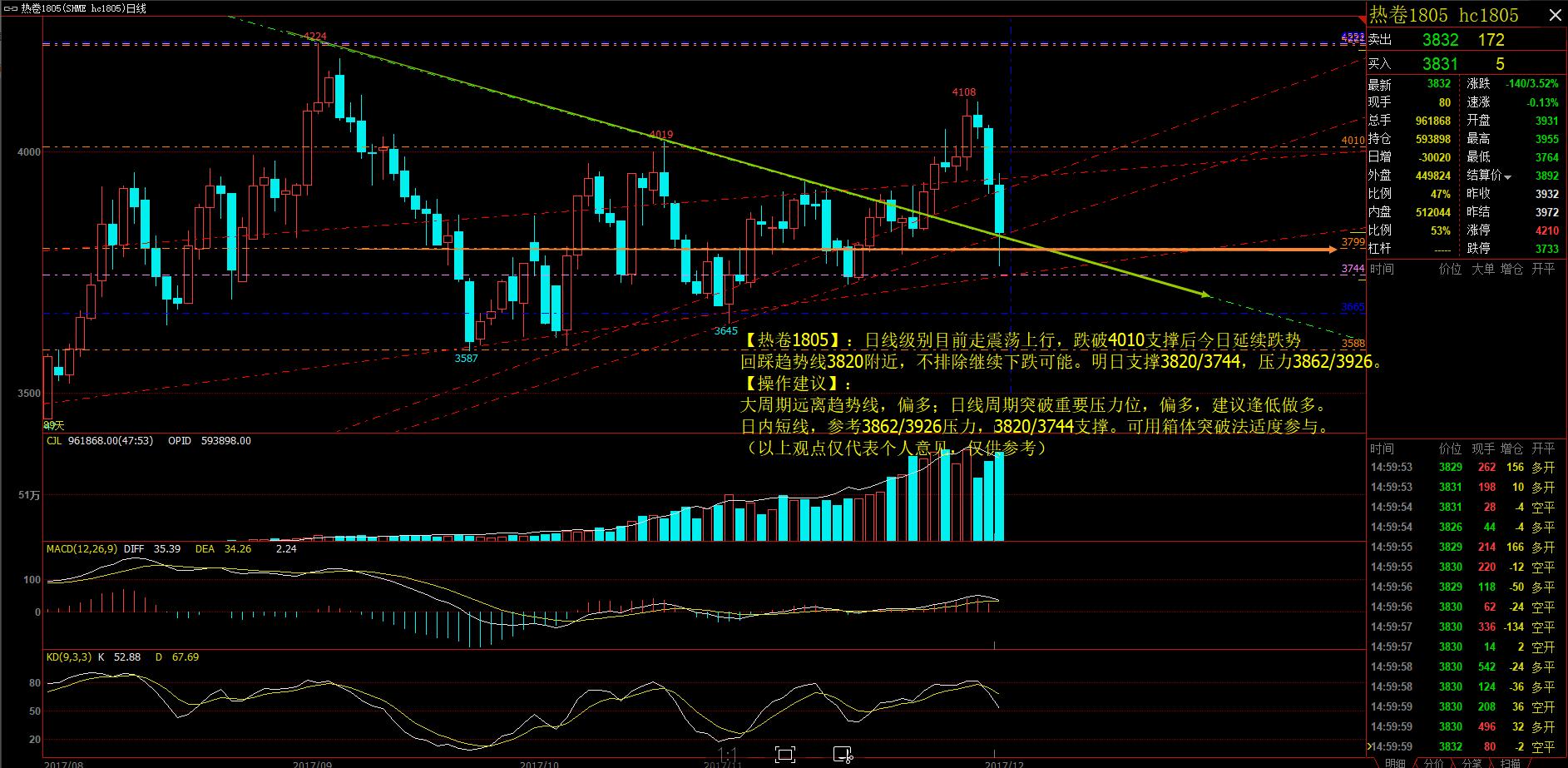
Task: Click the chart title 热卷1805(SHME hc1805)日线
Action: pos(83,8)
